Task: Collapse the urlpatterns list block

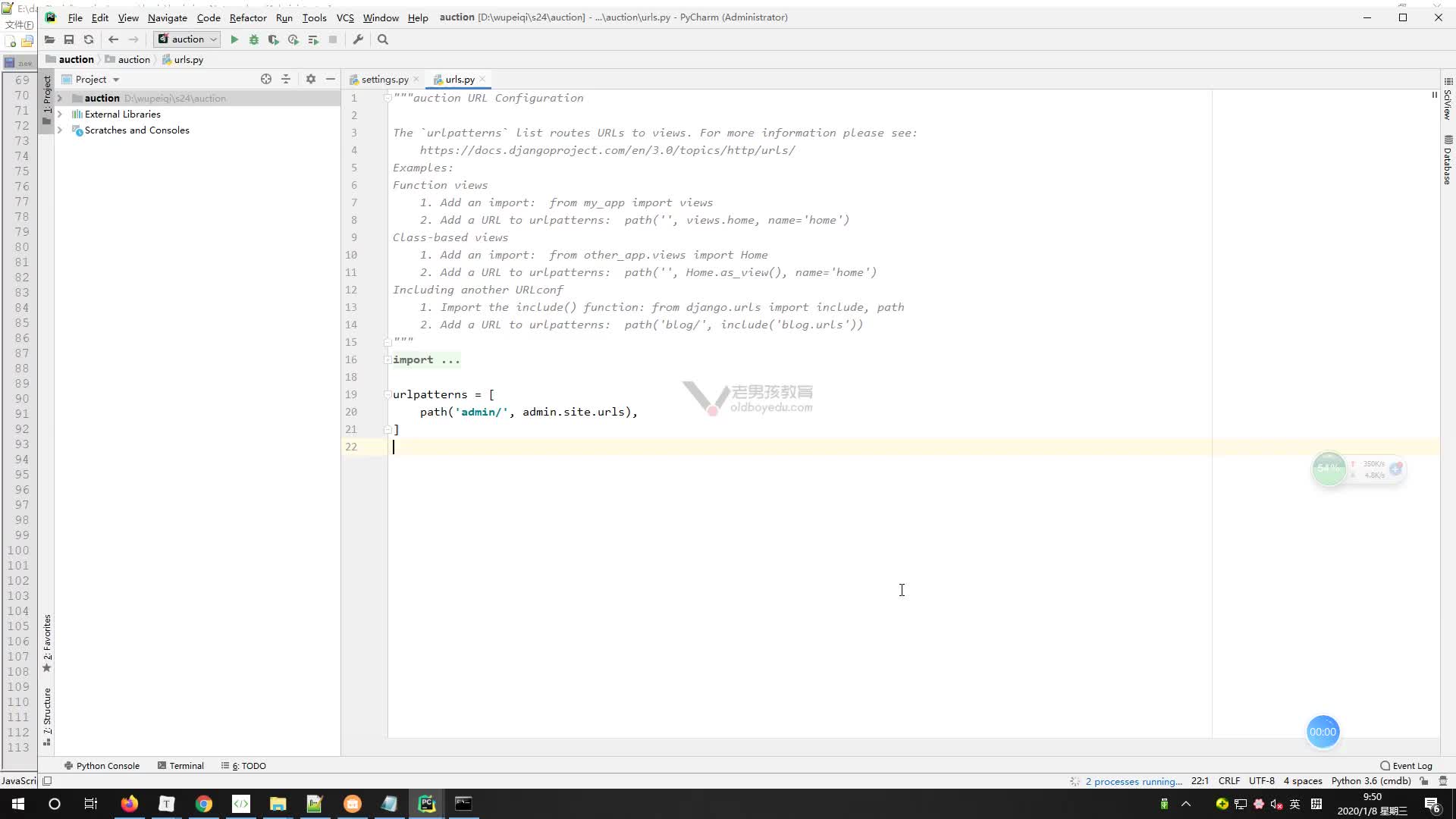Action: [388, 394]
